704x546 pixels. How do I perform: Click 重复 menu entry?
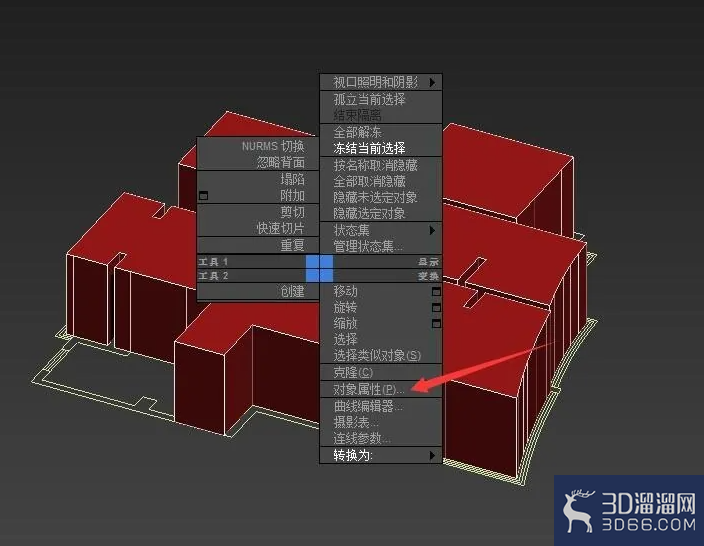pyautogui.click(x=258, y=245)
